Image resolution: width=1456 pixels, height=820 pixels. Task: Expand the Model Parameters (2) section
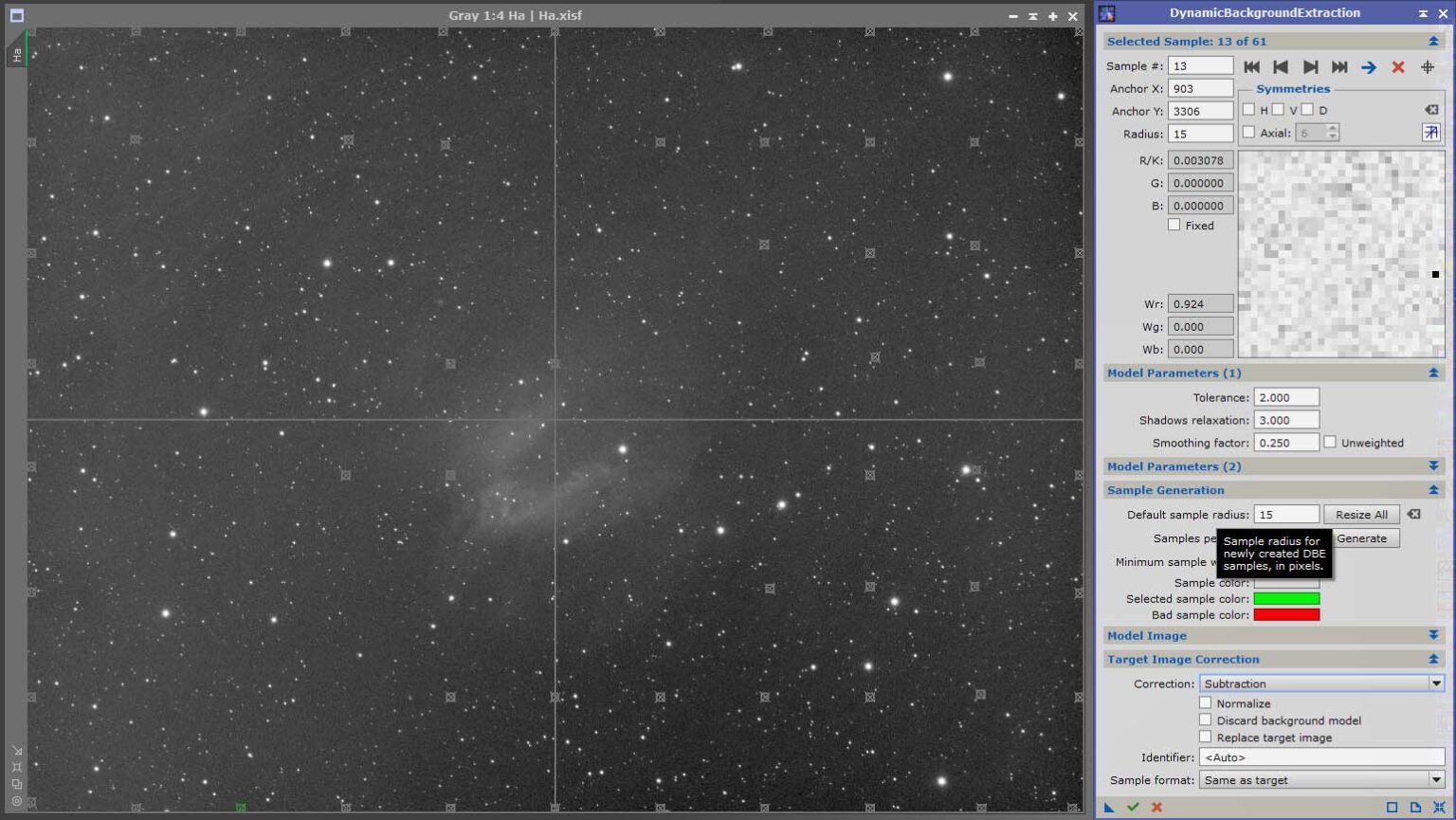[x=1432, y=465]
